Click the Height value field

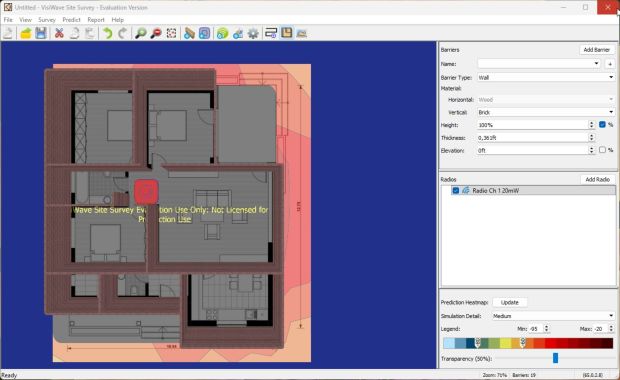(x=533, y=125)
